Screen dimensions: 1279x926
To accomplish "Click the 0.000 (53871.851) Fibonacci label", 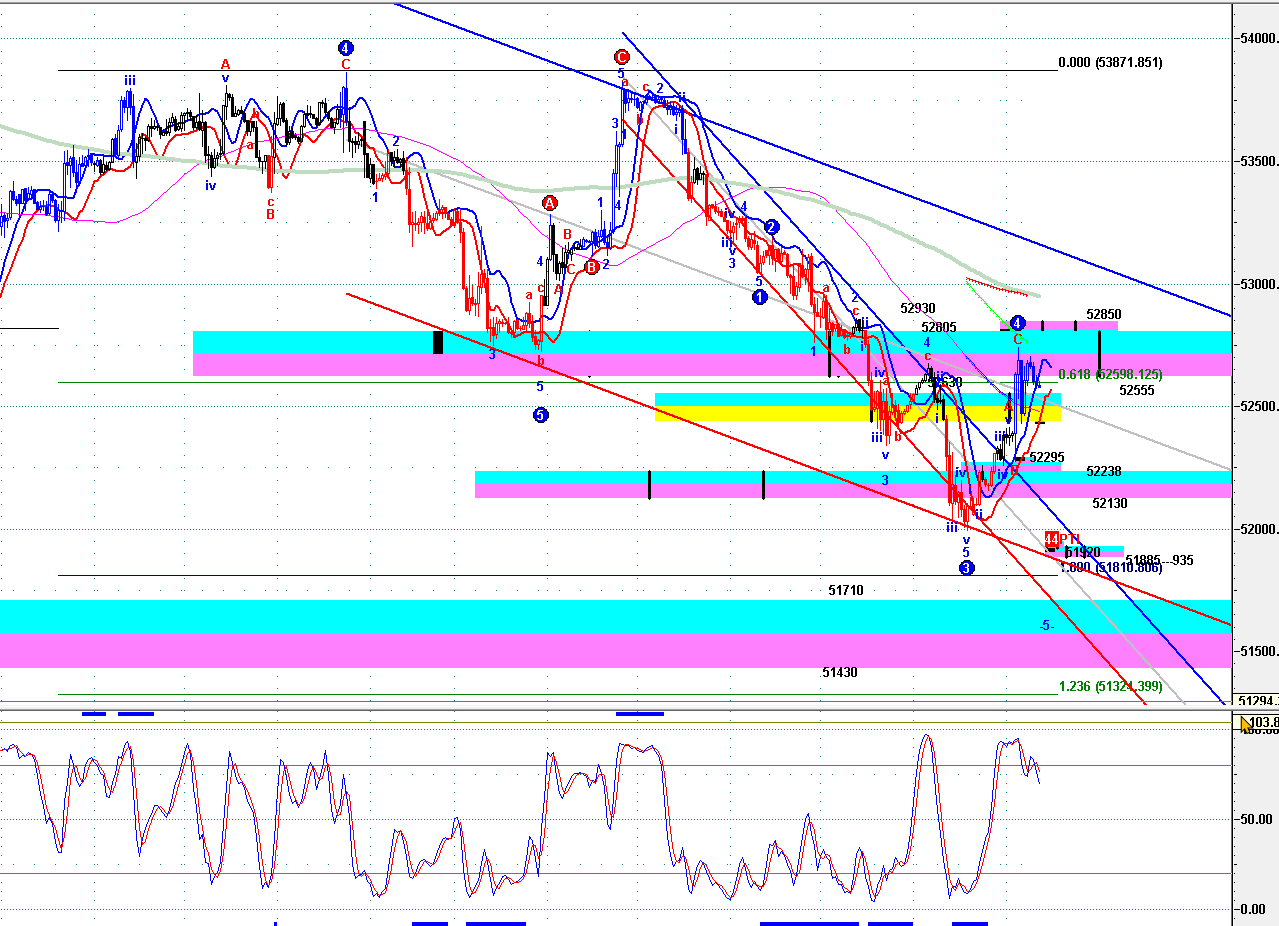I will pyautogui.click(x=1110, y=62).
